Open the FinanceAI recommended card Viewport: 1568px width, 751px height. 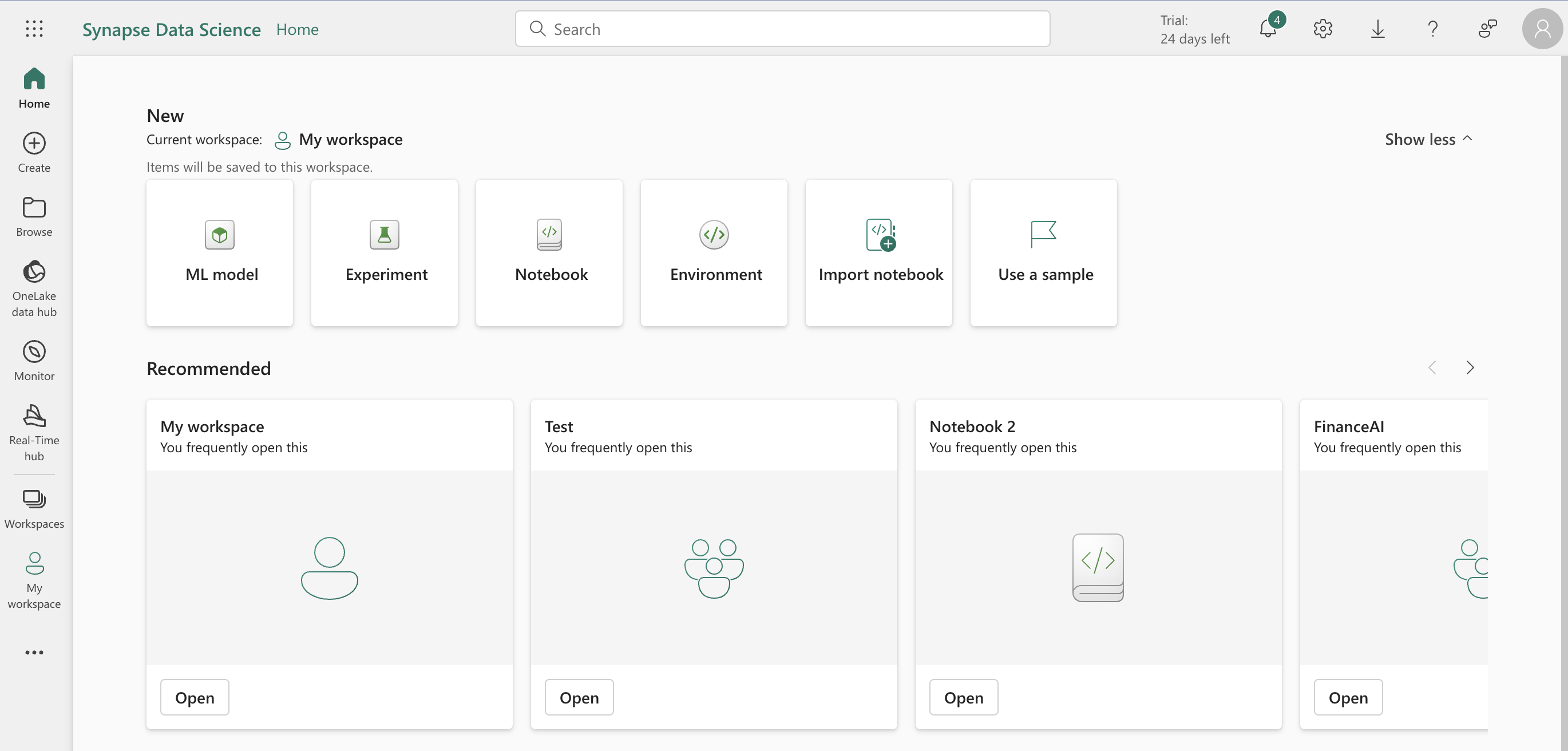1348,697
